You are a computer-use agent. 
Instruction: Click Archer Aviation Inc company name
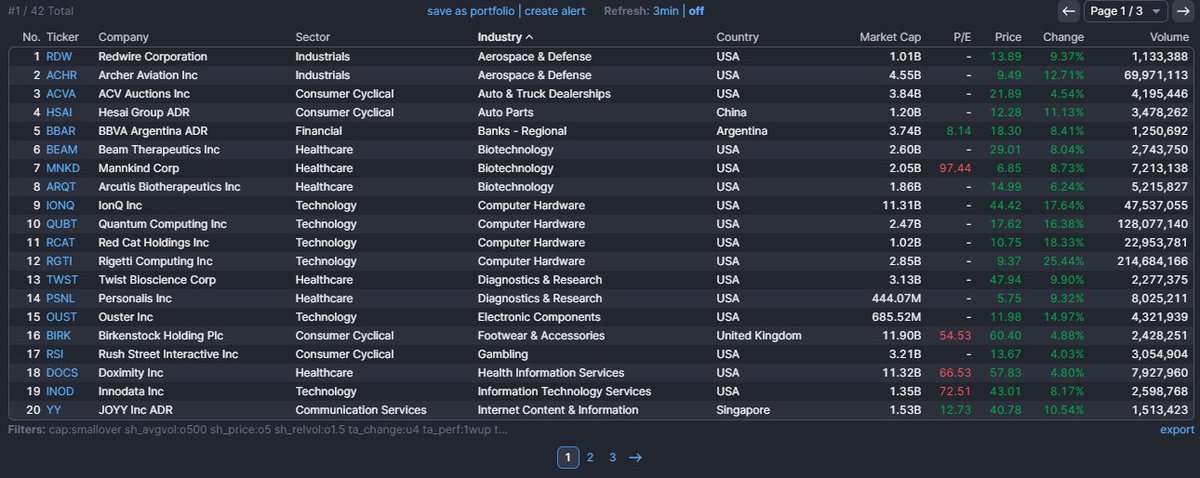click(x=148, y=75)
